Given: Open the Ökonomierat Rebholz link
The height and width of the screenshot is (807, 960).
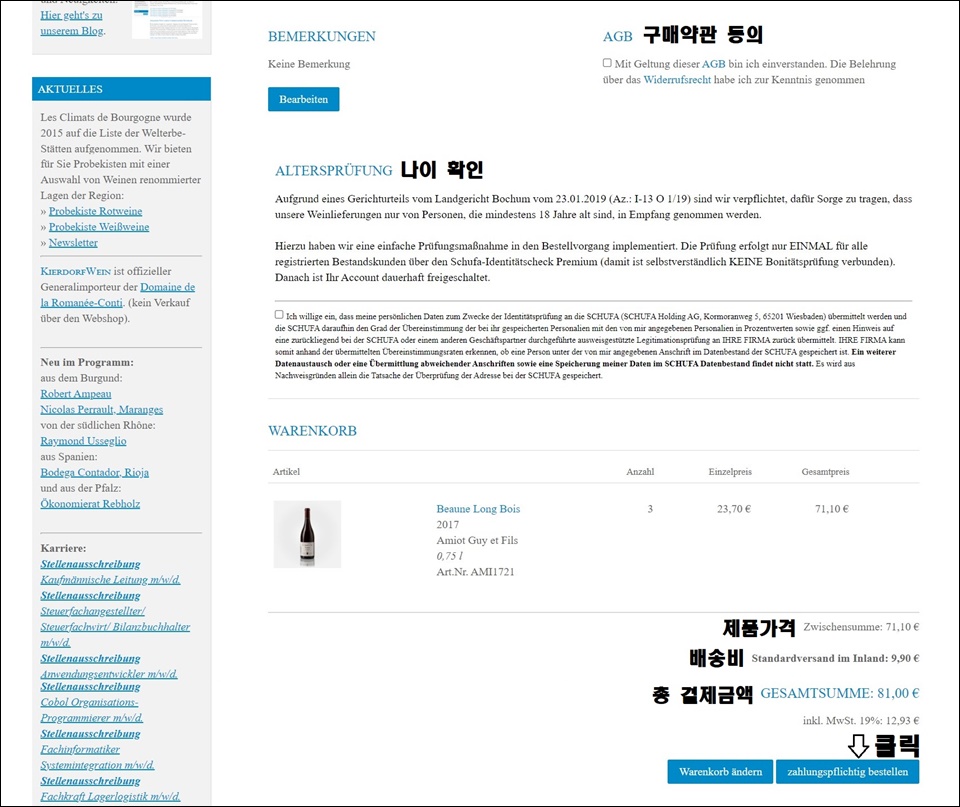Looking at the screenshot, I should coord(90,504).
